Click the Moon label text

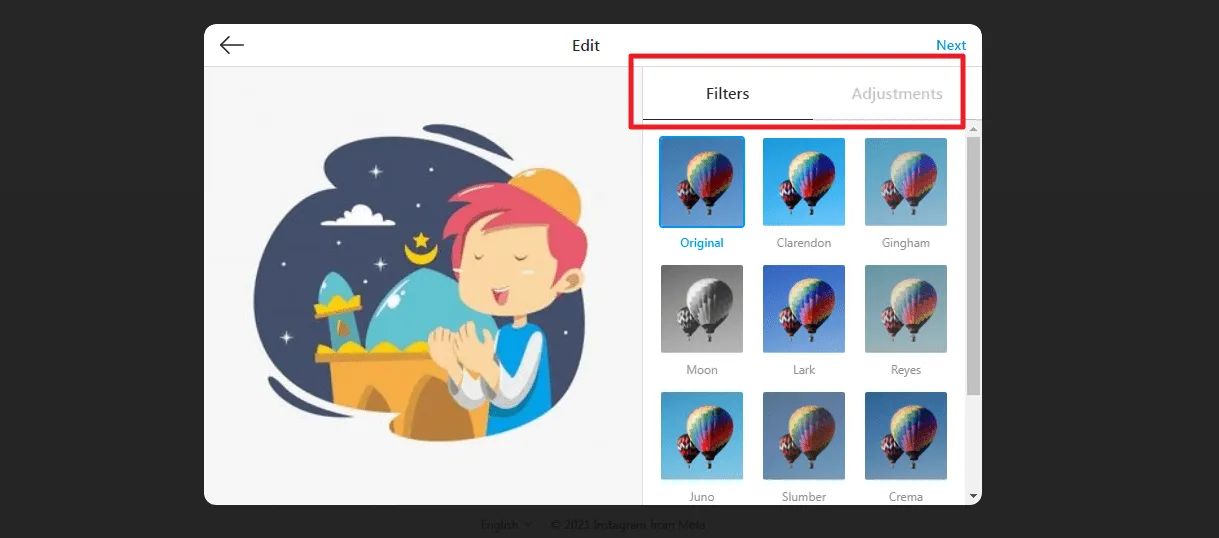click(x=702, y=370)
